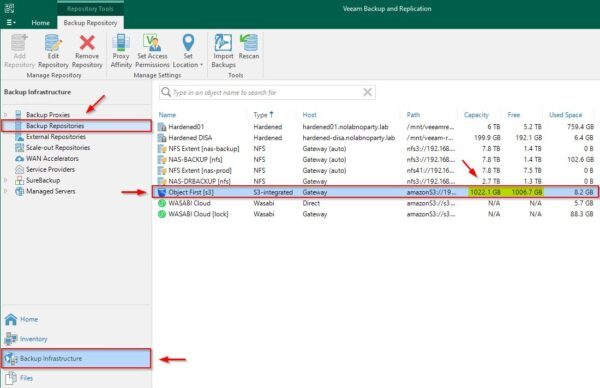Click the search magnifier icon
Screen dimensions: 600x388
[166, 92]
